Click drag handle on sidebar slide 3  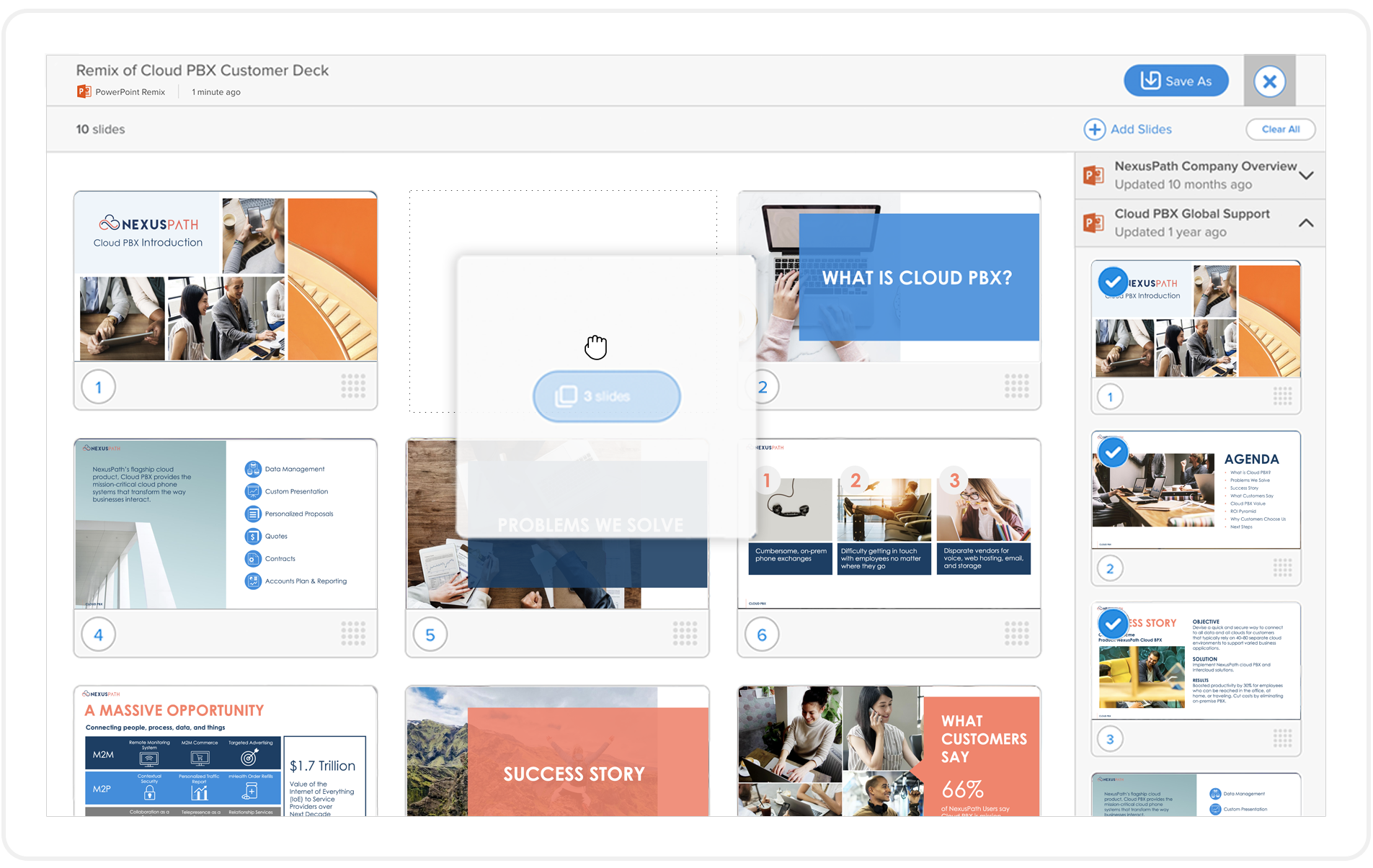coord(1282,738)
